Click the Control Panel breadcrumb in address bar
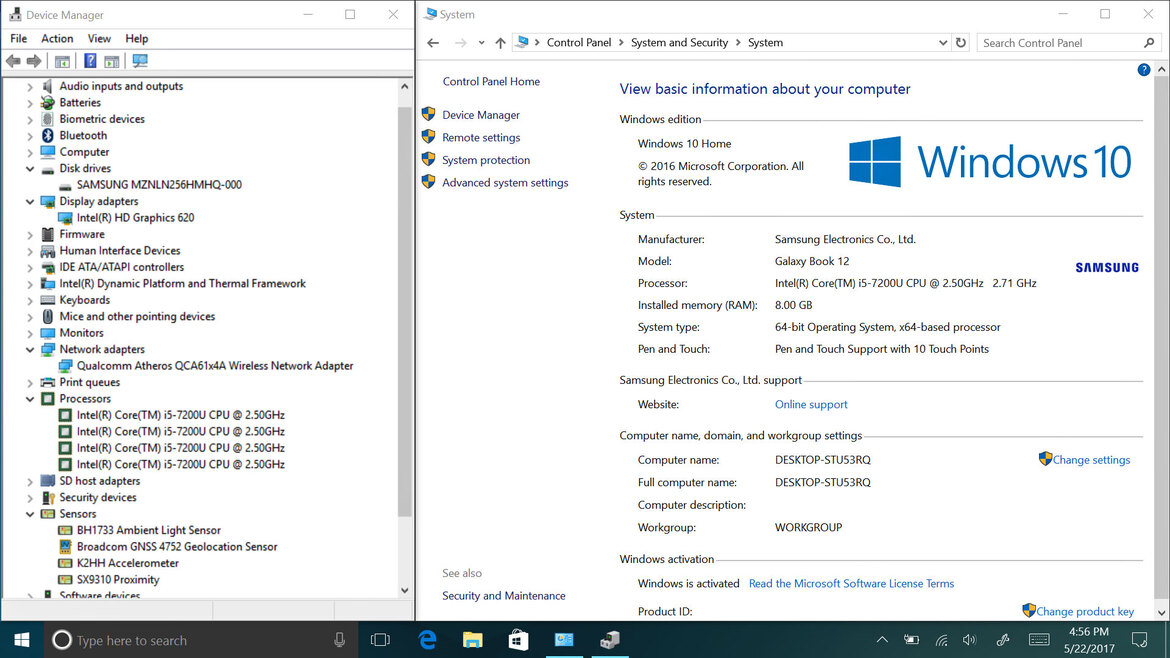Image resolution: width=1170 pixels, height=658 pixels. pyautogui.click(x=579, y=43)
